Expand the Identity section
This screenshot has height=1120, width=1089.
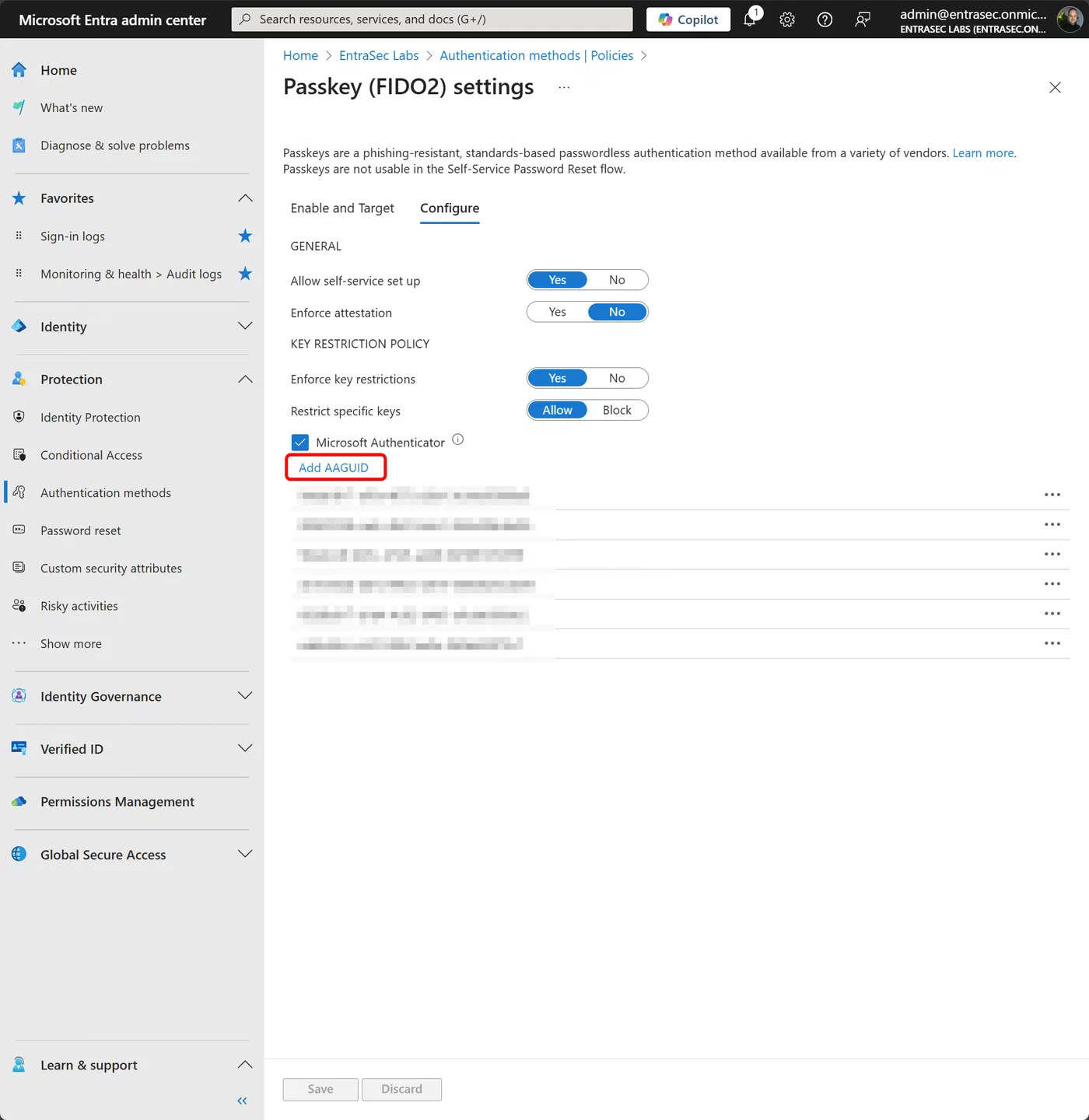(x=245, y=327)
